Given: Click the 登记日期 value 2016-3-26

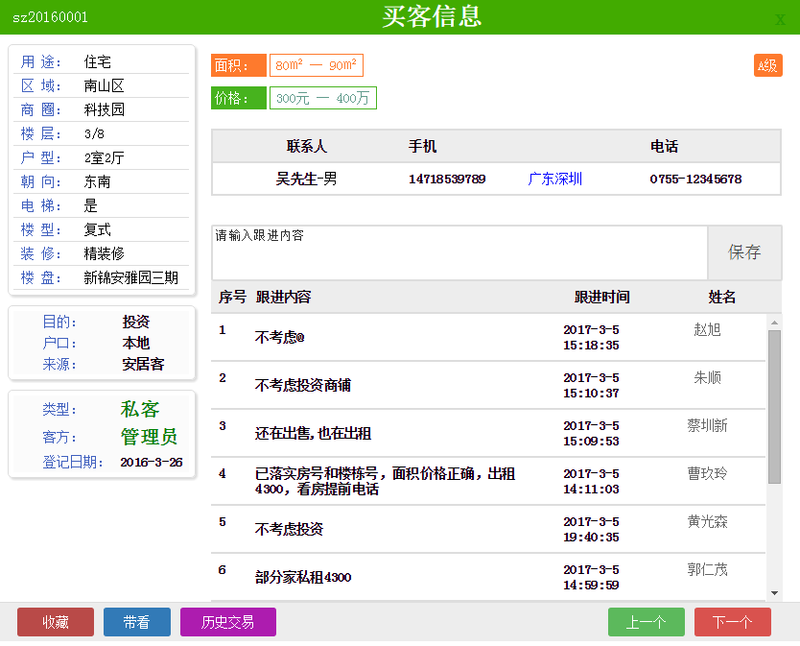Looking at the screenshot, I should coord(152,462).
